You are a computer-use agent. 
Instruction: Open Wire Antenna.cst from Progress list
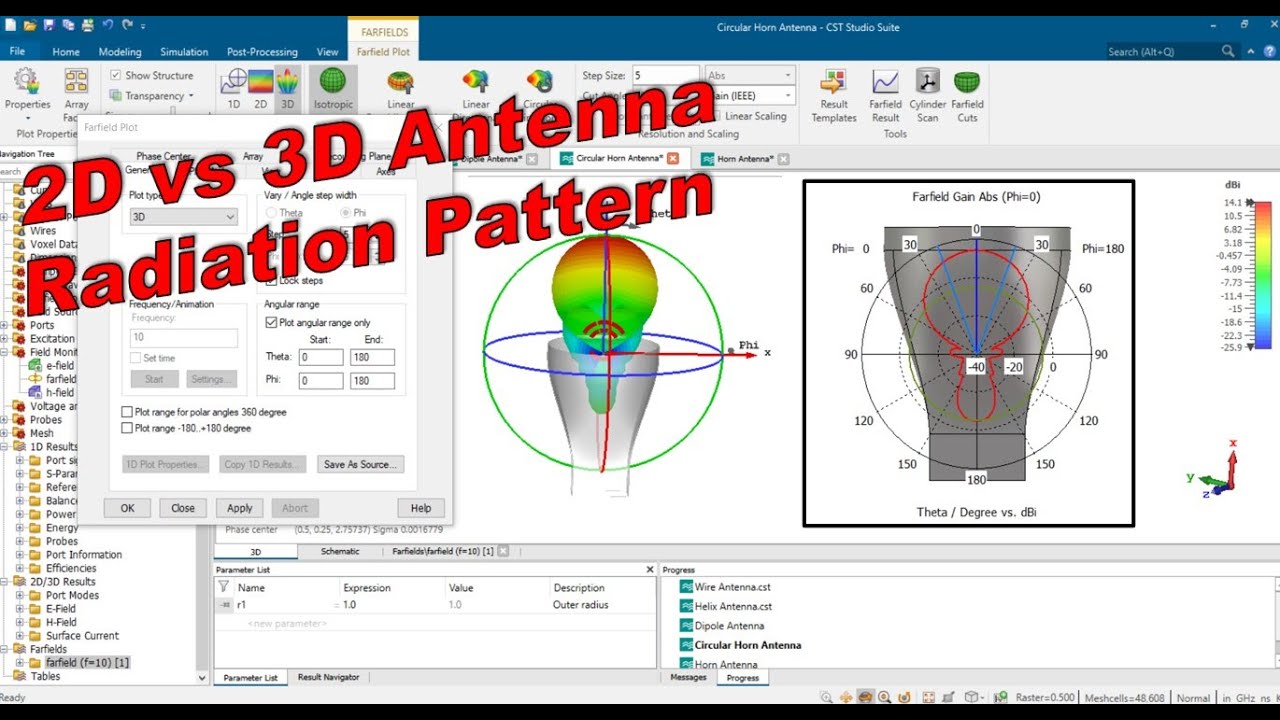click(x=732, y=587)
